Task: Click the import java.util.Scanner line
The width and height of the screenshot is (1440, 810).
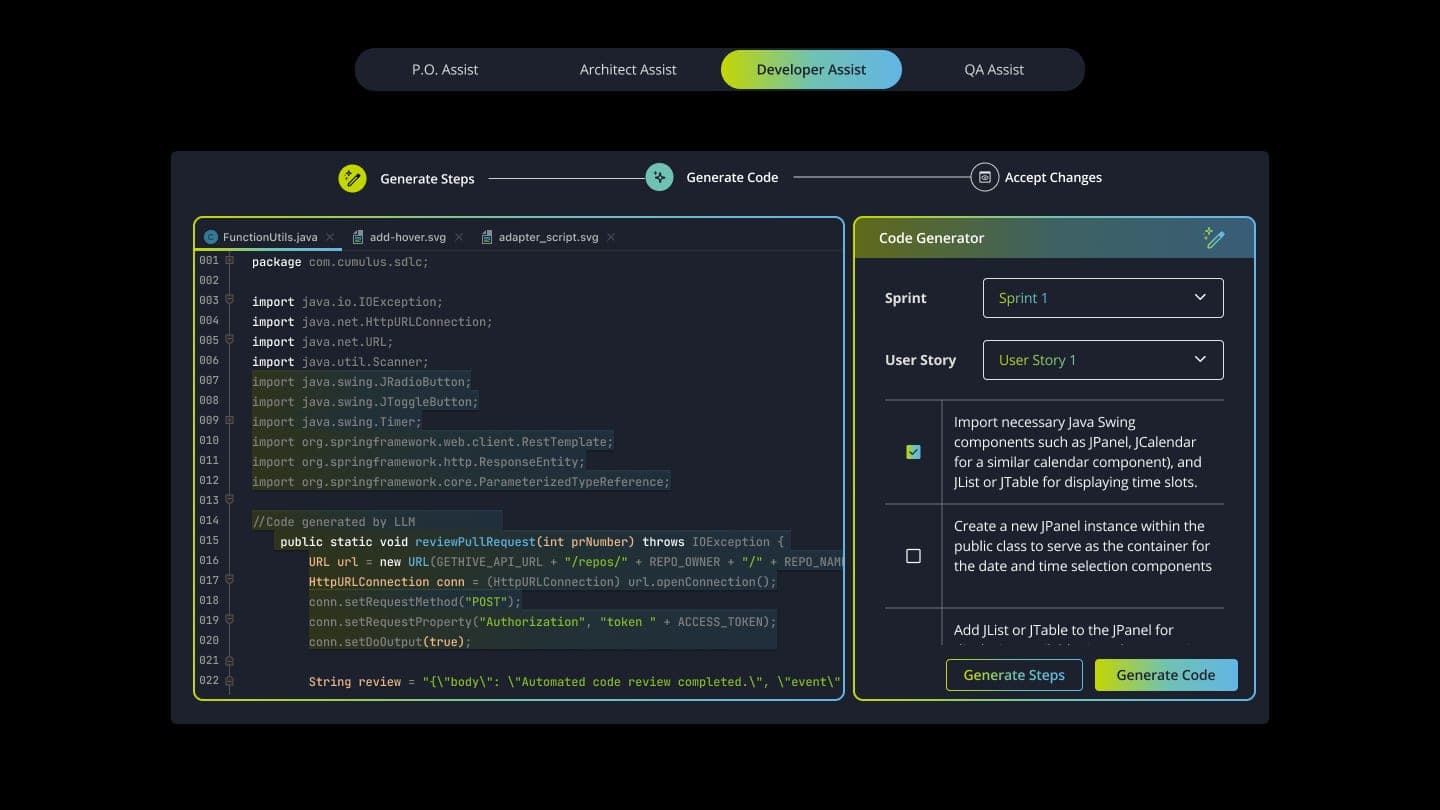Action: (340, 362)
